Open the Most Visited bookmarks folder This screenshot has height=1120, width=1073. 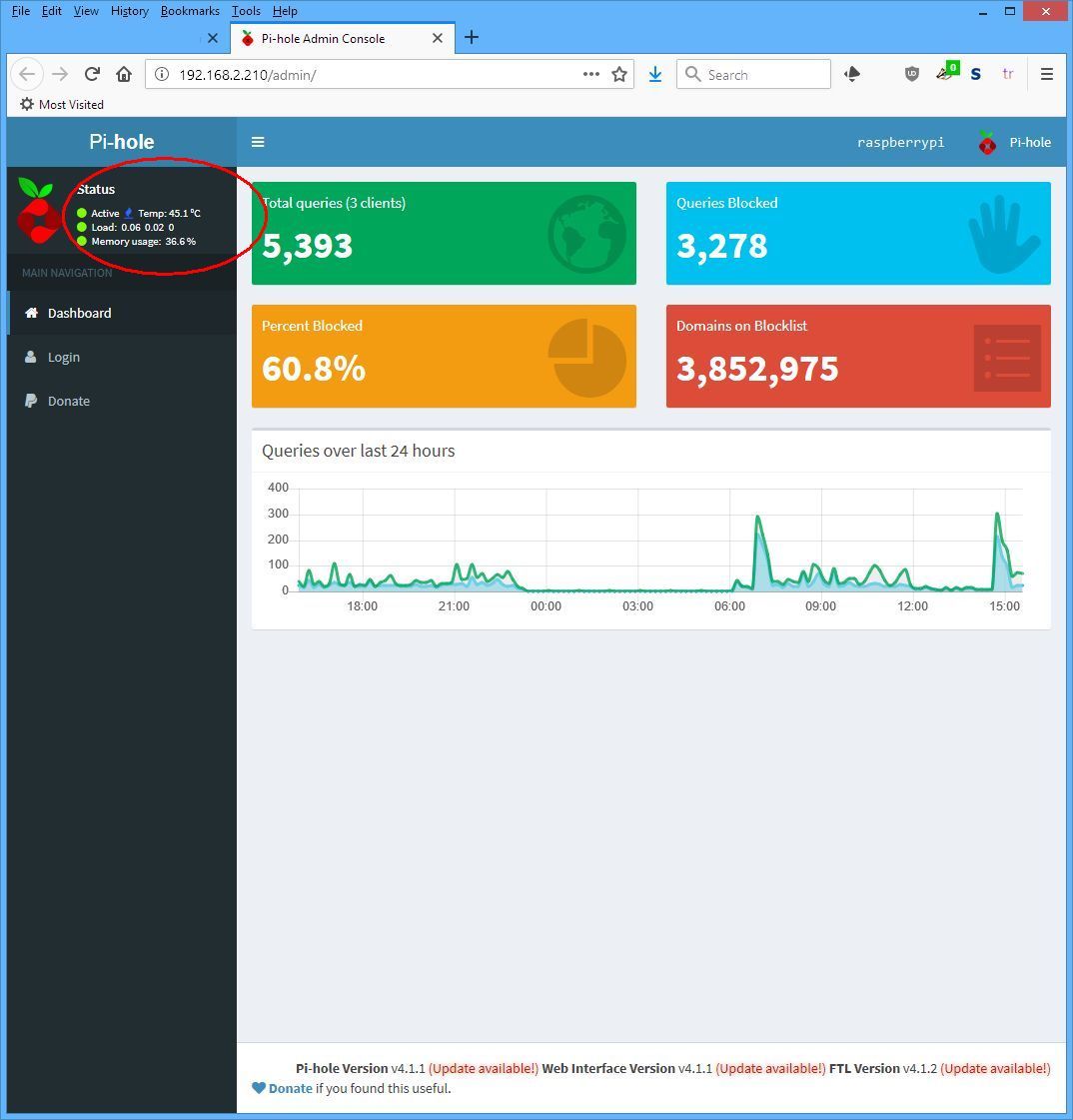62,104
